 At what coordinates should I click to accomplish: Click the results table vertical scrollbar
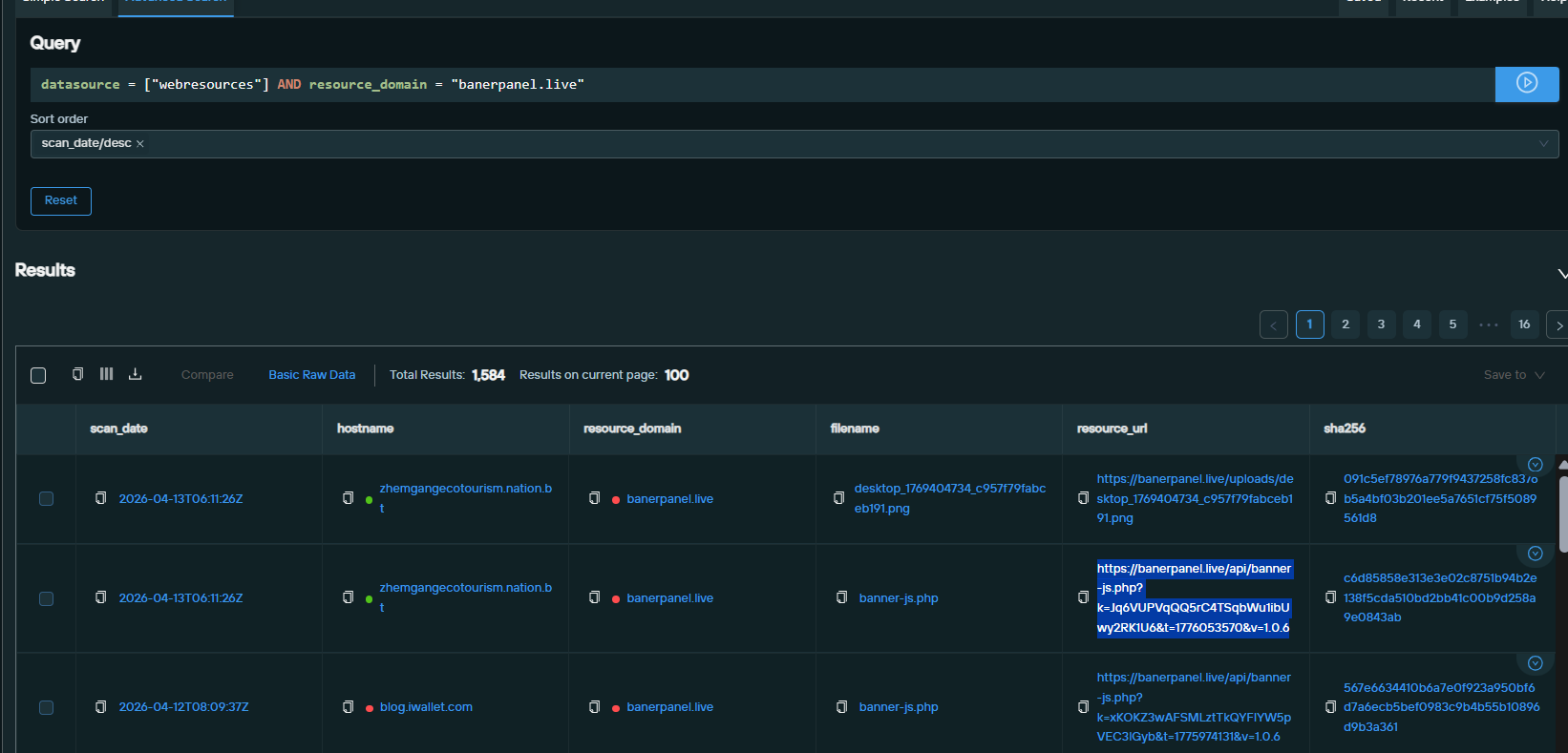click(x=1562, y=513)
